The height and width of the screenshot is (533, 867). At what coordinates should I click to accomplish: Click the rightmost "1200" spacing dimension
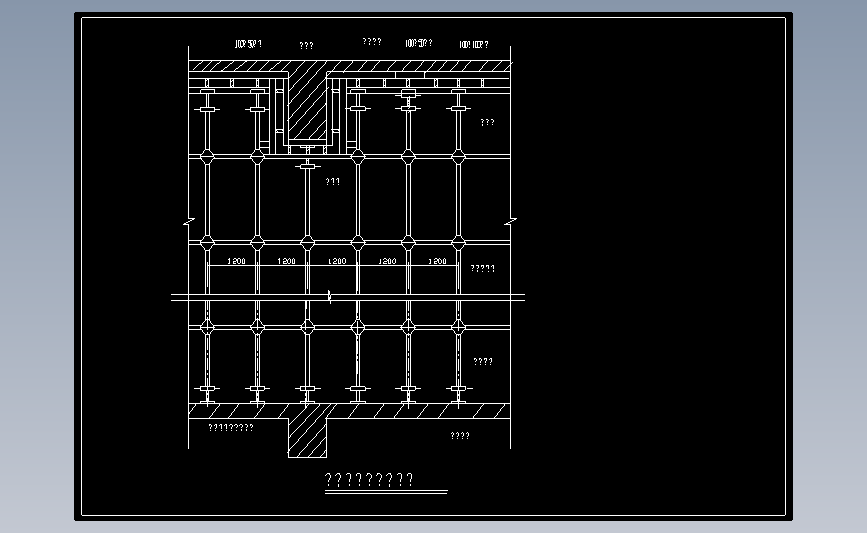(x=437, y=261)
